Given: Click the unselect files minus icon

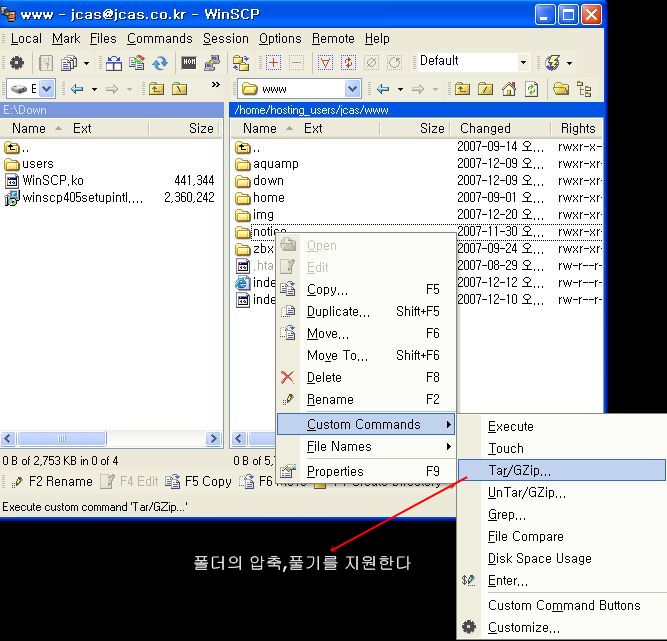Looking at the screenshot, I should click(296, 63).
